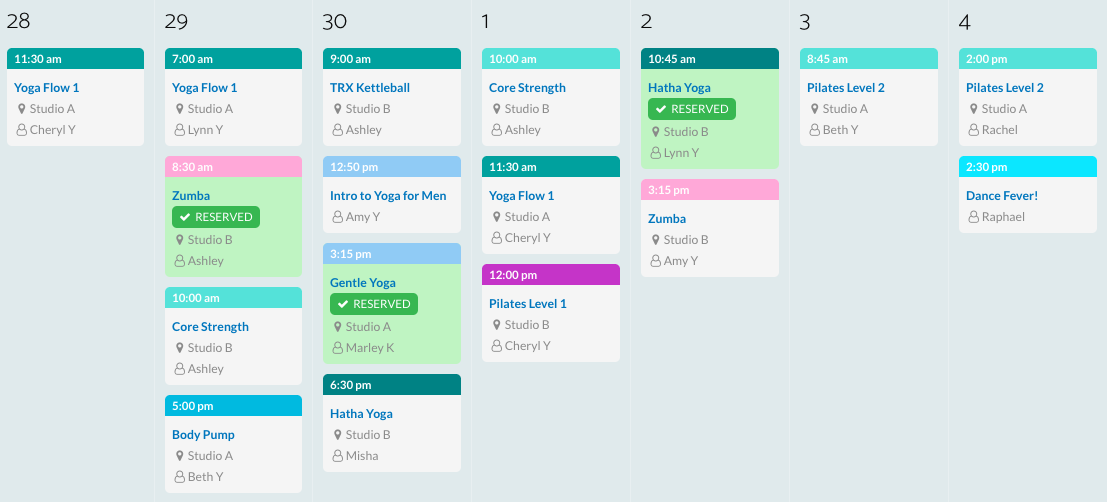Select day 30 column header
The width and height of the screenshot is (1107, 502).
pos(335,22)
